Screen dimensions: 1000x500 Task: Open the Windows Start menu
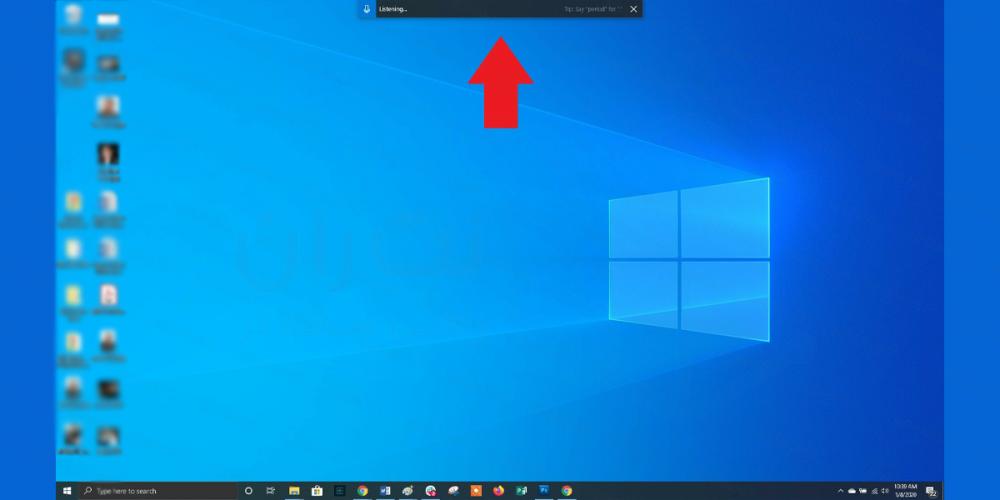pyautogui.click(x=68, y=491)
